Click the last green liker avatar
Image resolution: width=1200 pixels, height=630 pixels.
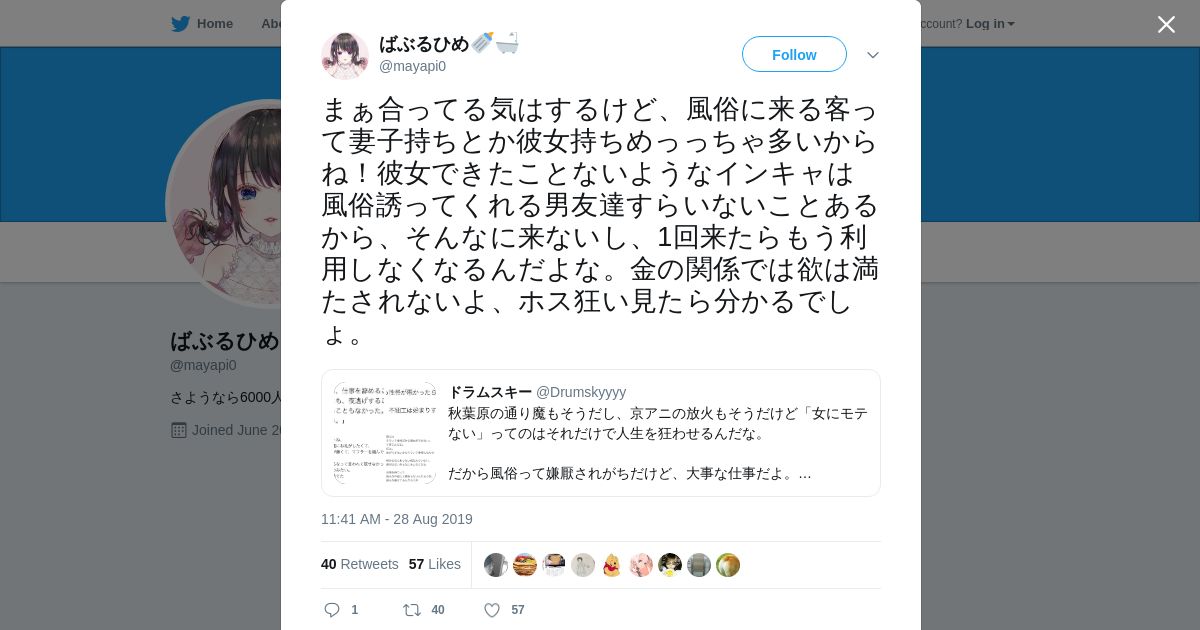tap(728, 565)
